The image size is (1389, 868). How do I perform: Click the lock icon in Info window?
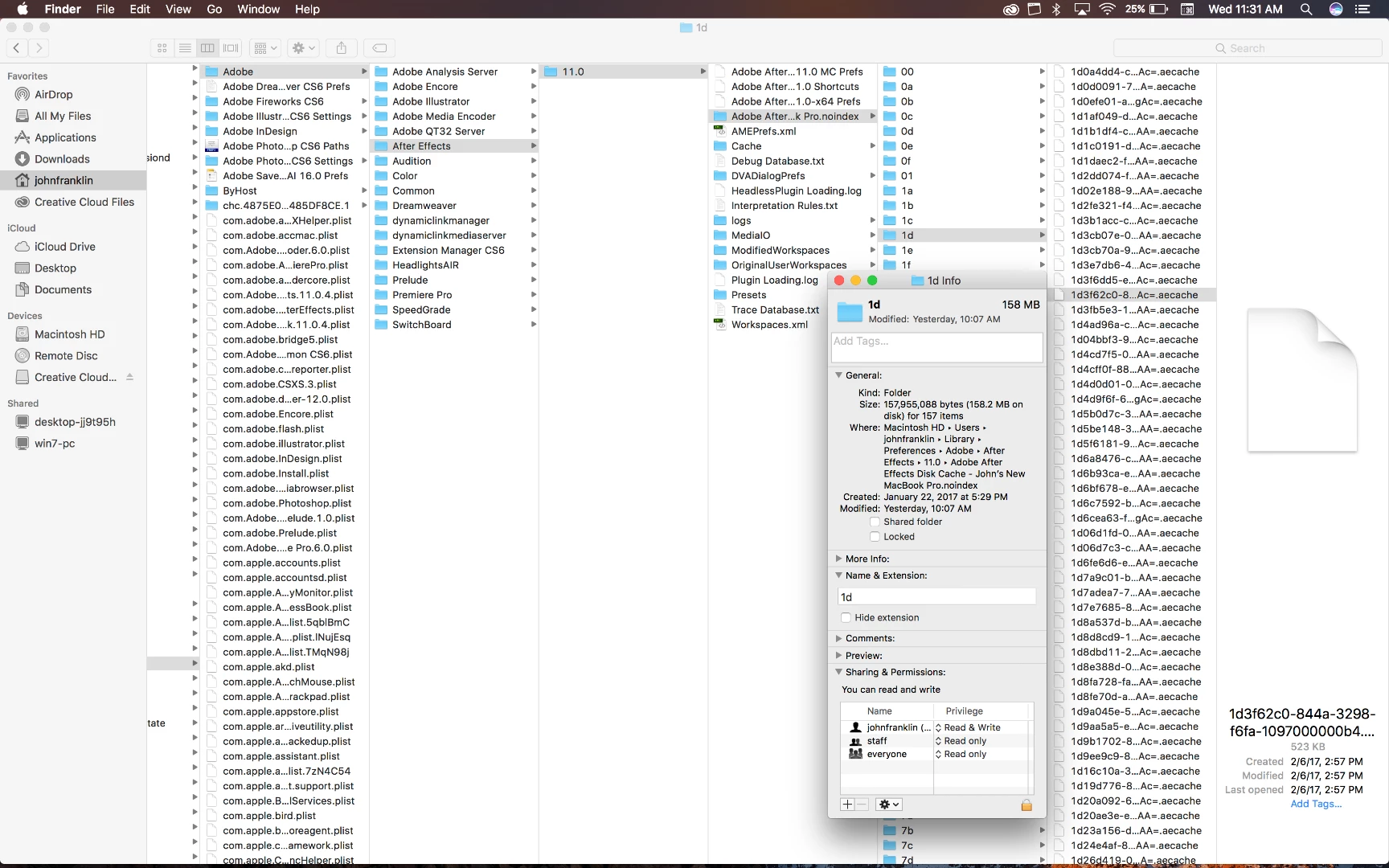coord(1026,805)
